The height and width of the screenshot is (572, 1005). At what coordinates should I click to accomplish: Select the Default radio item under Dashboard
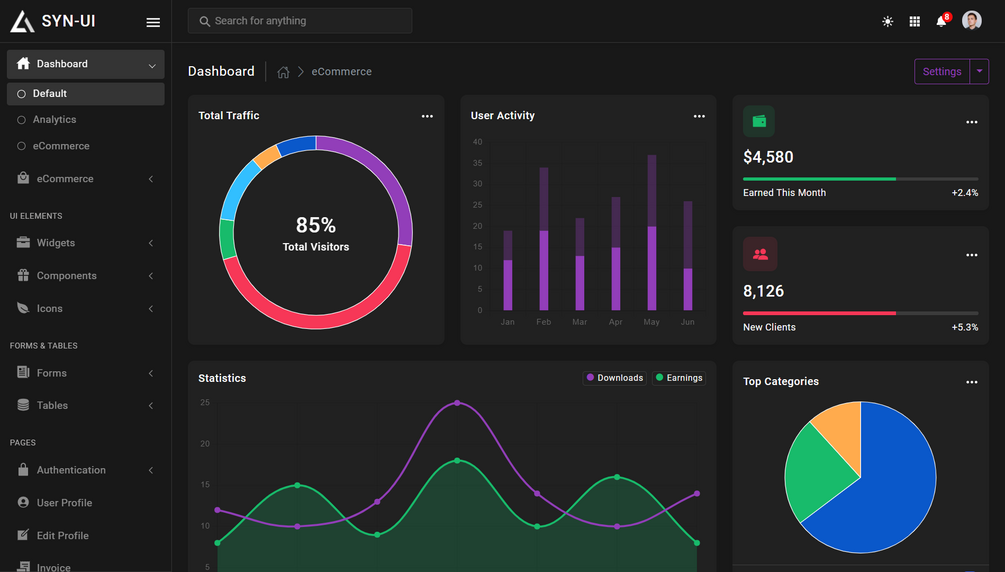point(86,94)
